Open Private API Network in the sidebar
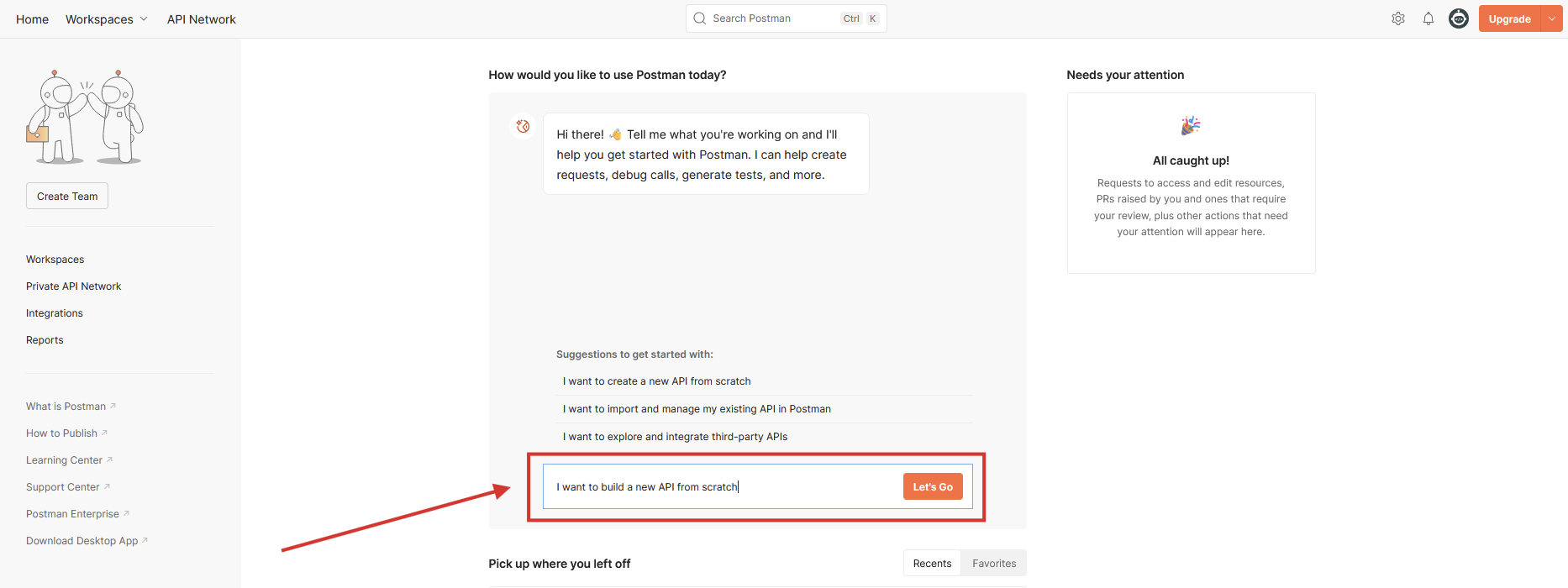Image resolution: width=1568 pixels, height=588 pixels. click(73, 286)
